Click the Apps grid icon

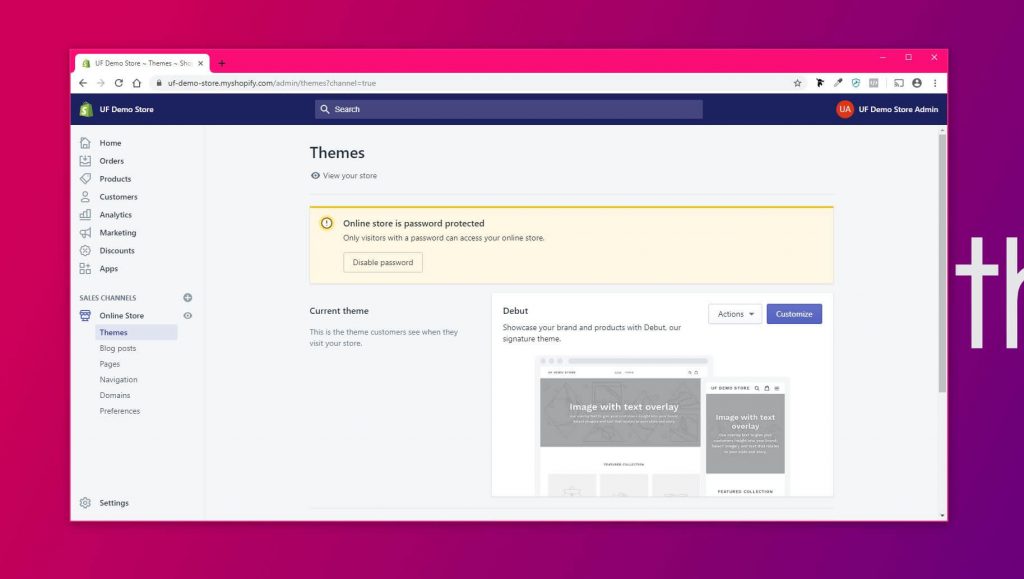coord(85,268)
